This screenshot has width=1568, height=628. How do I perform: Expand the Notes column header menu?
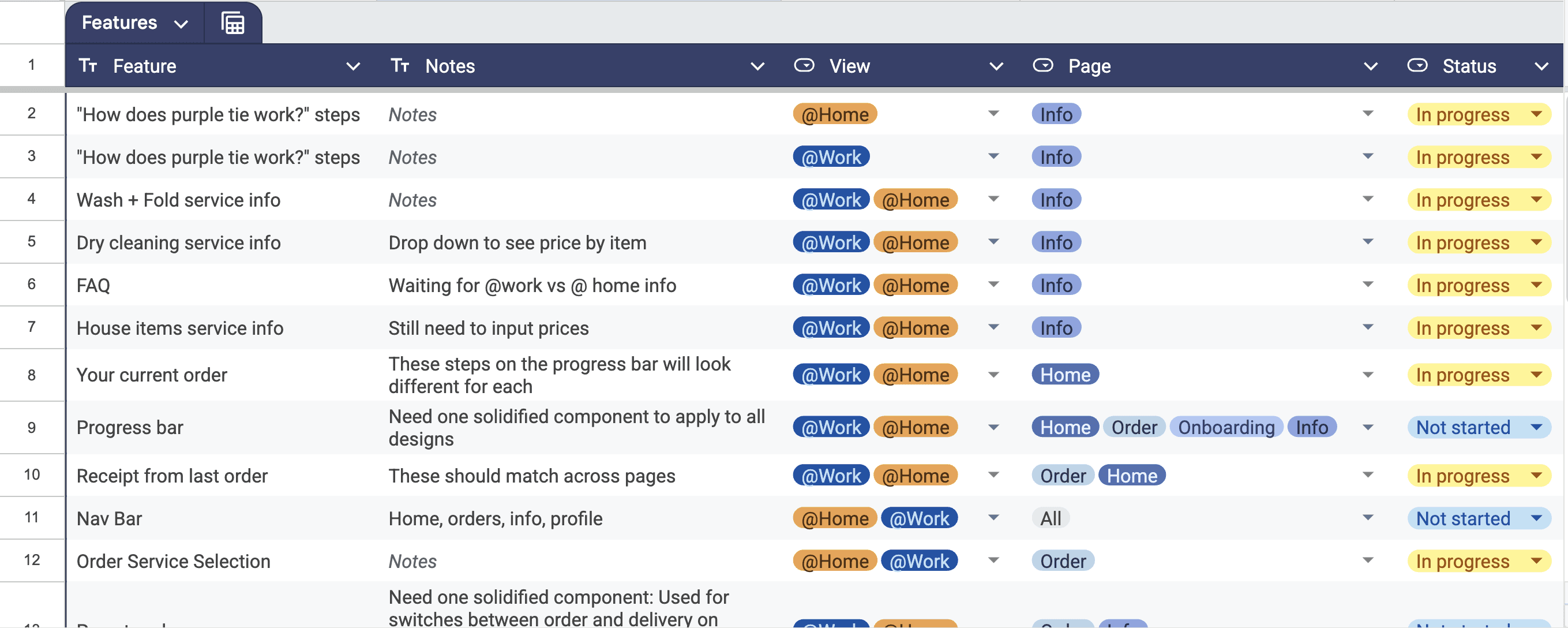(757, 66)
